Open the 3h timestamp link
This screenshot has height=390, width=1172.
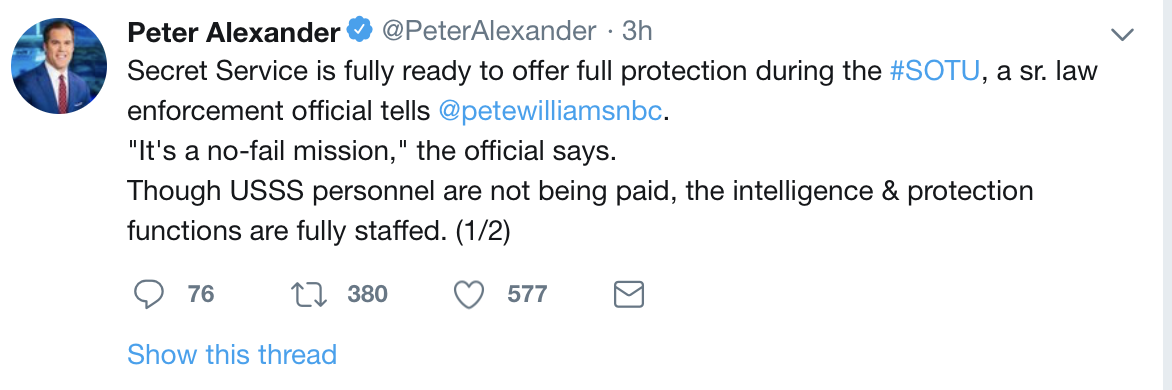click(x=637, y=31)
